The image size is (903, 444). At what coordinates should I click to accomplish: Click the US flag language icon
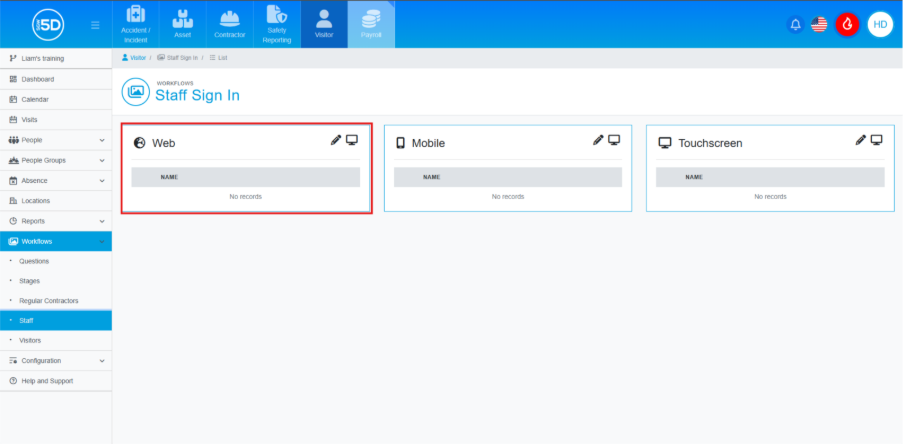coord(820,24)
